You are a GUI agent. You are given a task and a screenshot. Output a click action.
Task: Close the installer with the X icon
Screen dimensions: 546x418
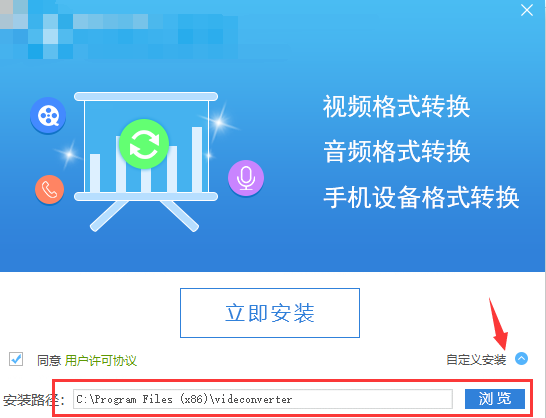527,10
